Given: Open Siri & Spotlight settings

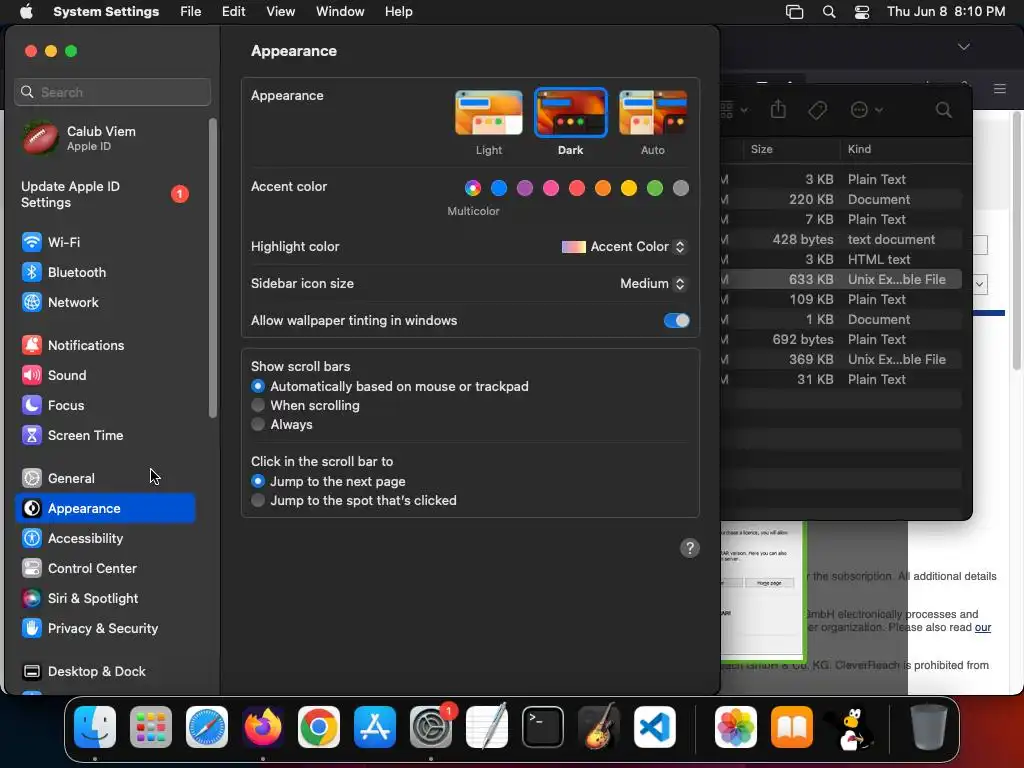Looking at the screenshot, I should point(104,599).
